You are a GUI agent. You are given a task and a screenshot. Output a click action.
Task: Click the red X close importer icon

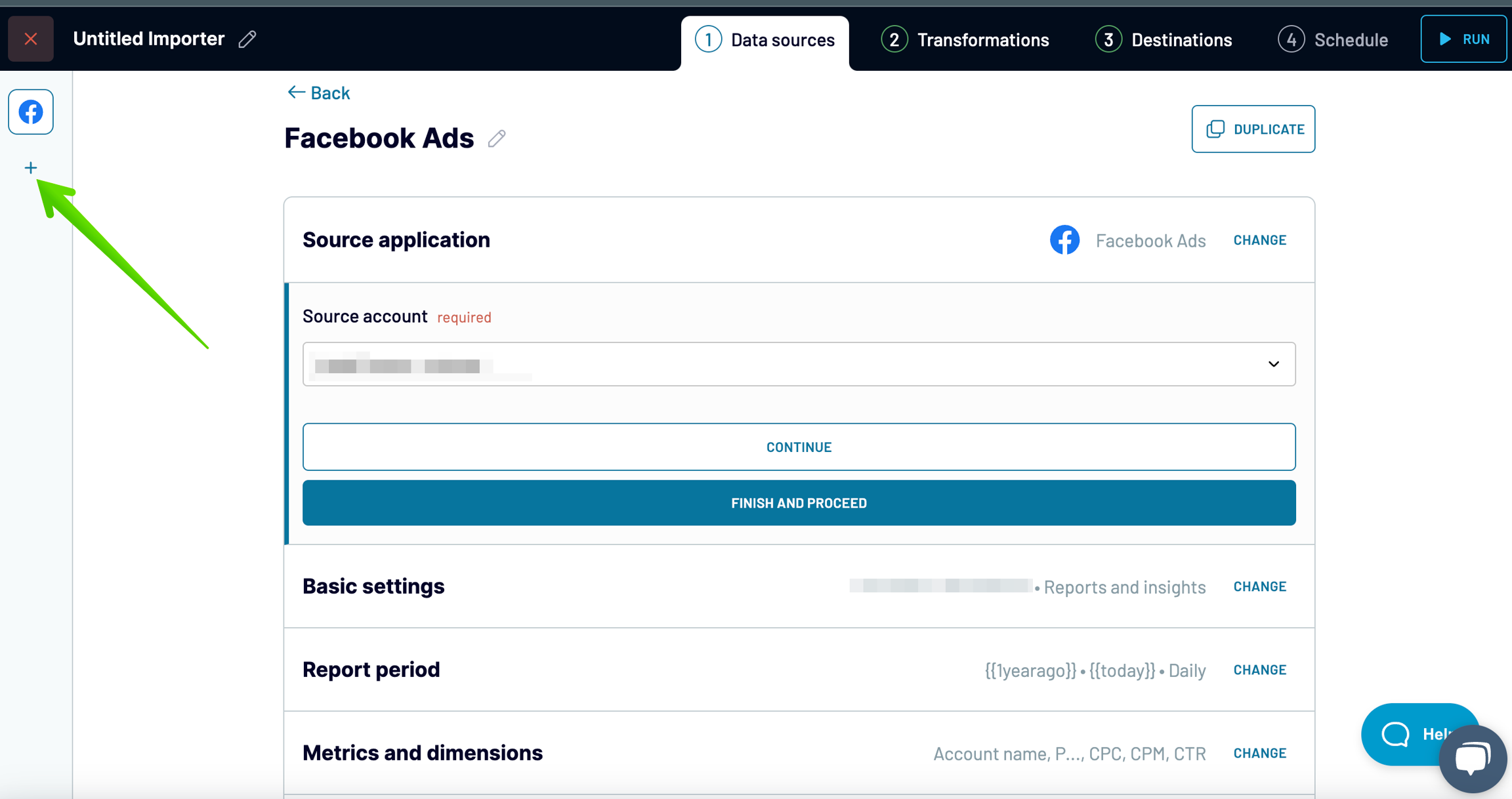pos(30,39)
